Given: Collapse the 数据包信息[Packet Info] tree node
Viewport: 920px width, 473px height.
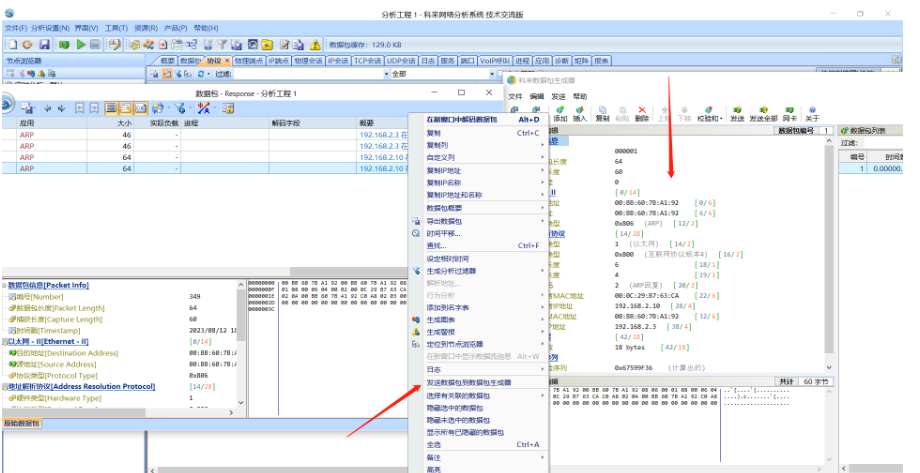Looking at the screenshot, I should (x=5, y=285).
